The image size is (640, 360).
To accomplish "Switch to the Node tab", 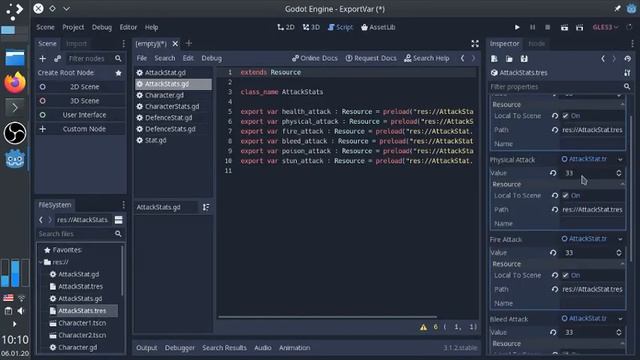I will tap(536, 43).
